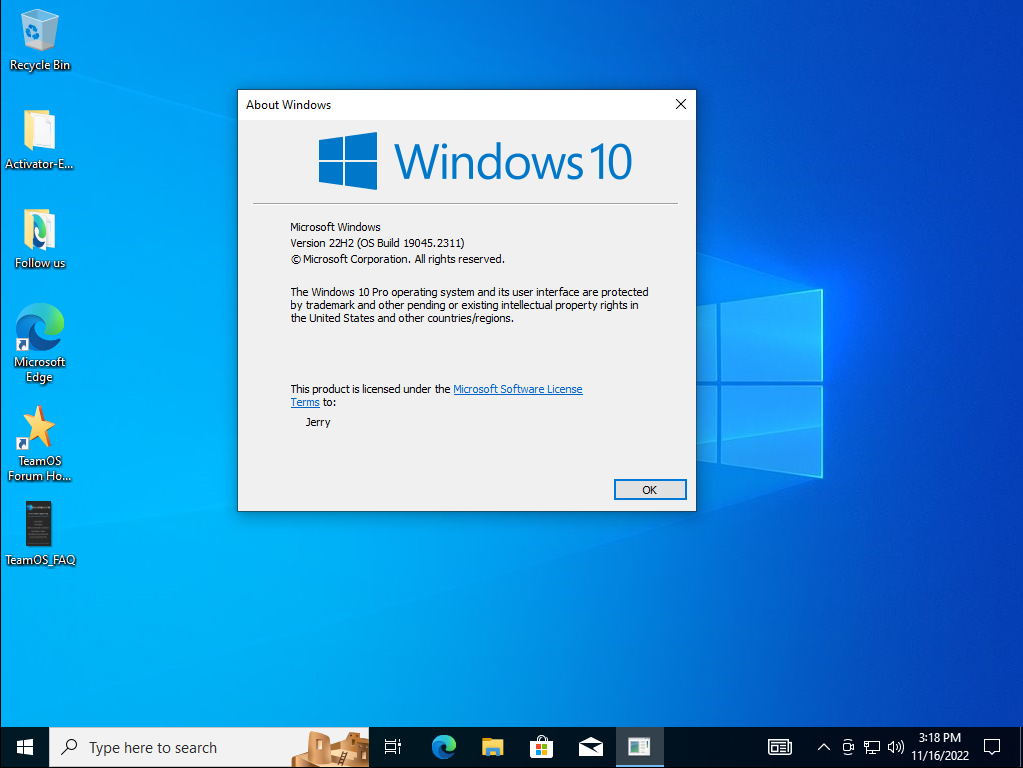
Task: Open the notification Action Center
Action: [992, 747]
